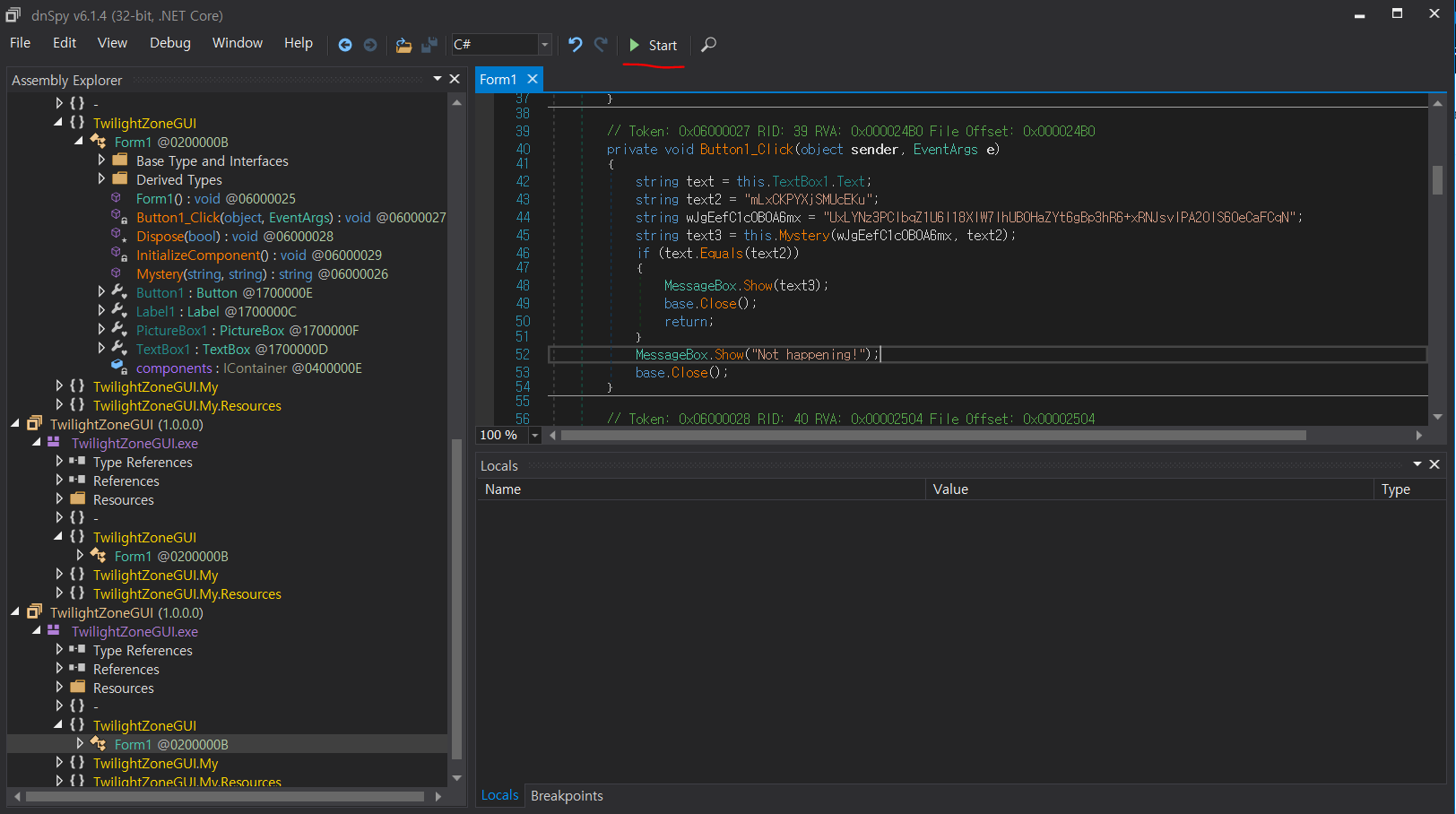Click the code editor horizontal scrollbar
The width and height of the screenshot is (1456, 814).
[932, 436]
